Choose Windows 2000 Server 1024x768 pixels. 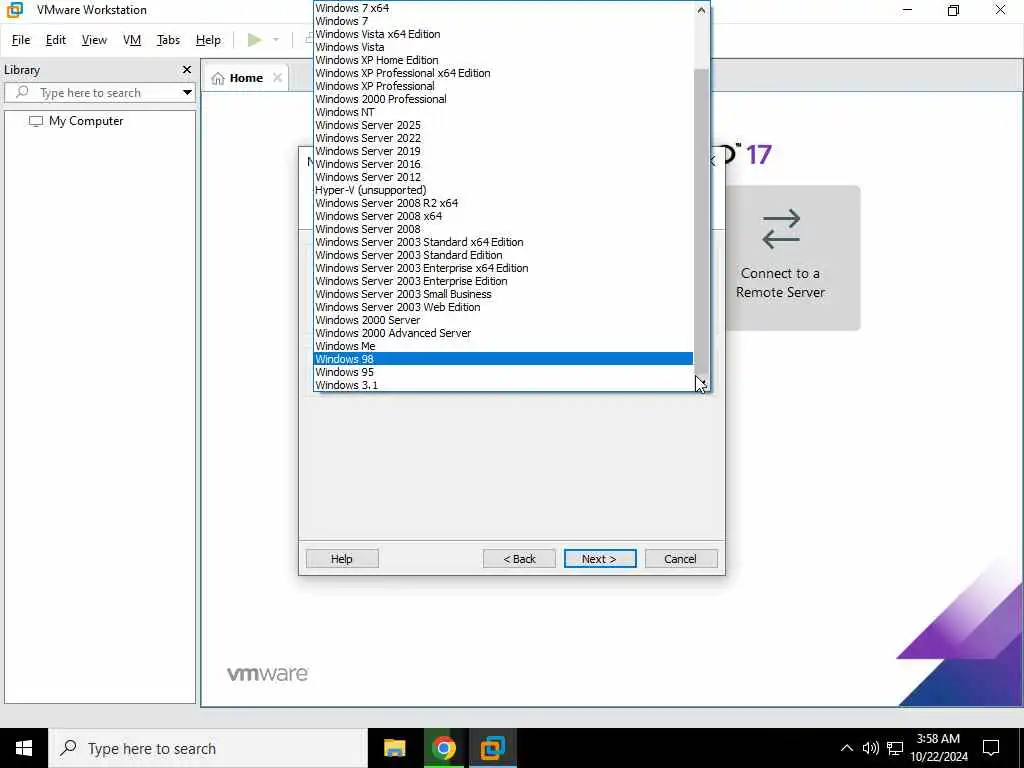(x=503, y=320)
